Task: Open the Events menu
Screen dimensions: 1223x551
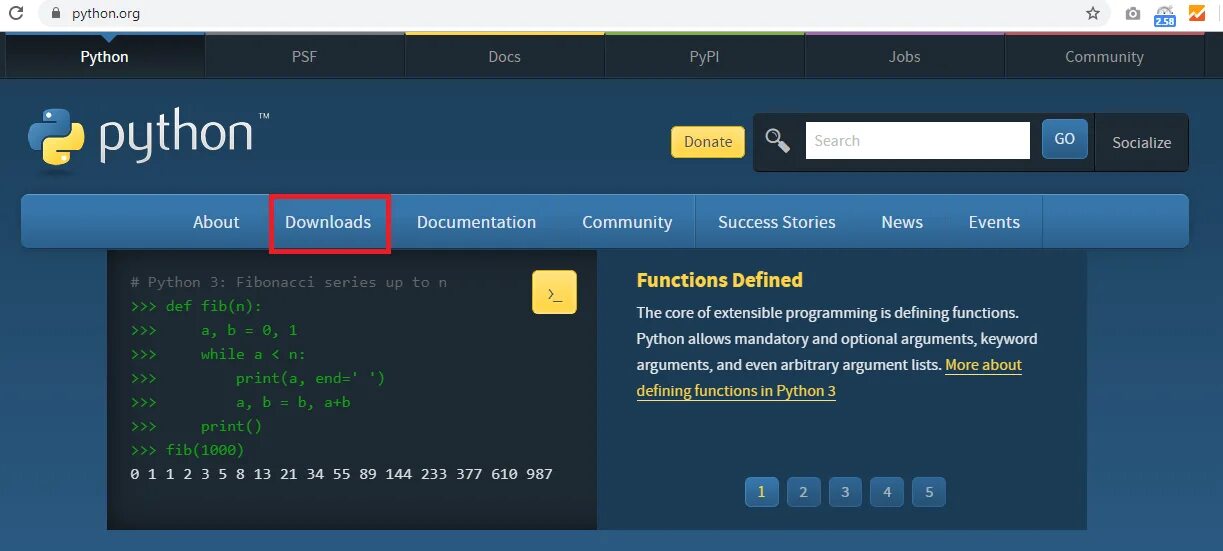Action: 994,222
